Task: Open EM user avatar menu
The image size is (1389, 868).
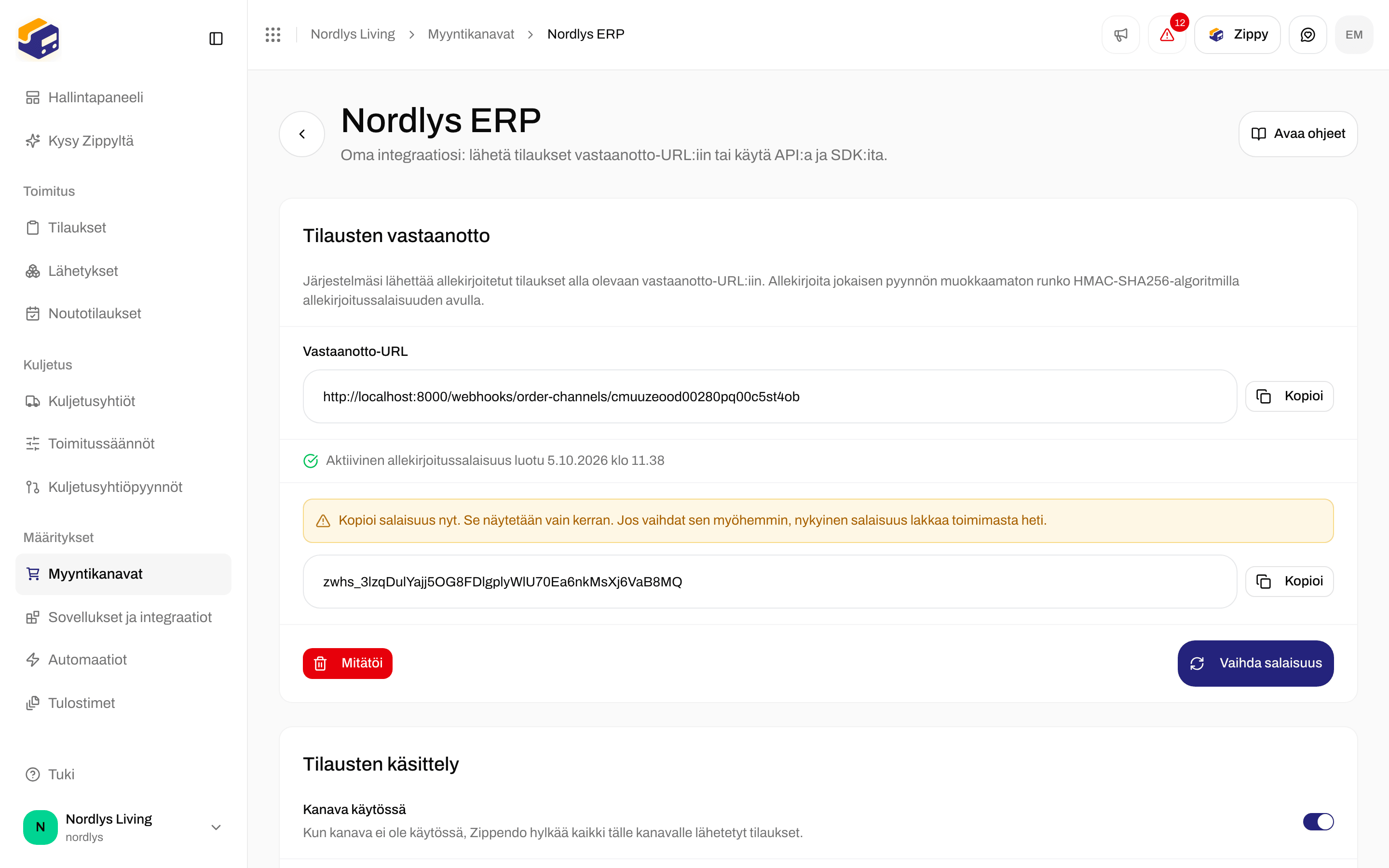Action: [x=1354, y=34]
